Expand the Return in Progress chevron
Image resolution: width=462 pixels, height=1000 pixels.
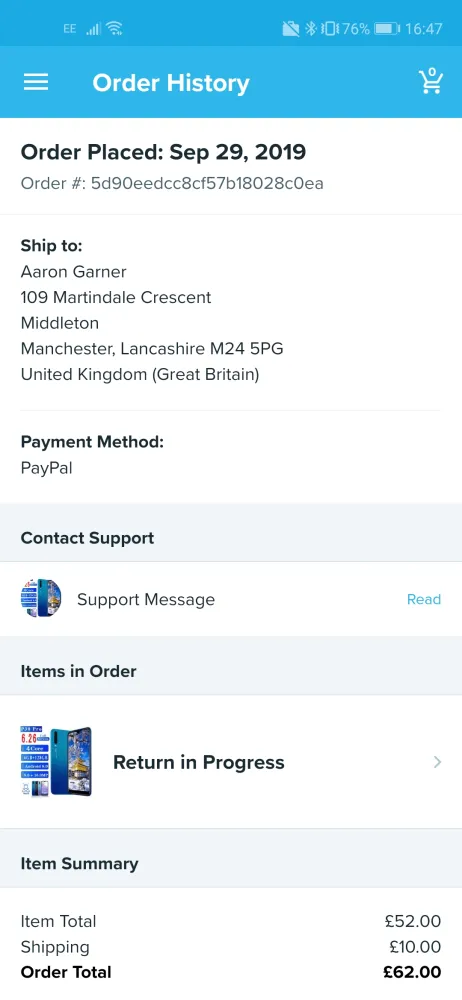(x=437, y=762)
